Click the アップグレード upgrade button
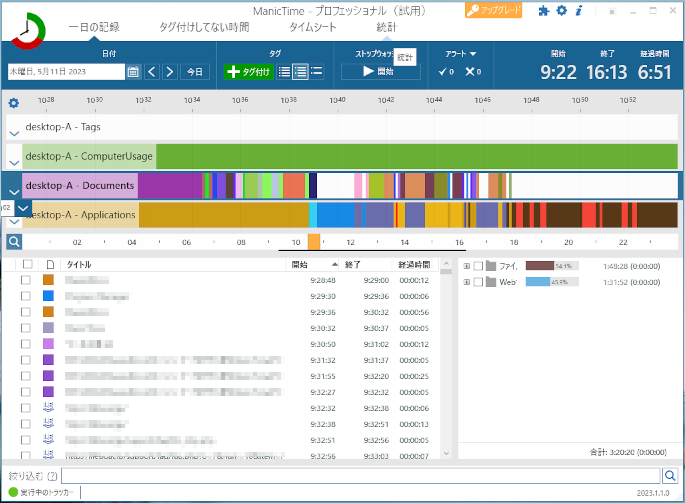The width and height of the screenshot is (685, 503). [x=494, y=10]
